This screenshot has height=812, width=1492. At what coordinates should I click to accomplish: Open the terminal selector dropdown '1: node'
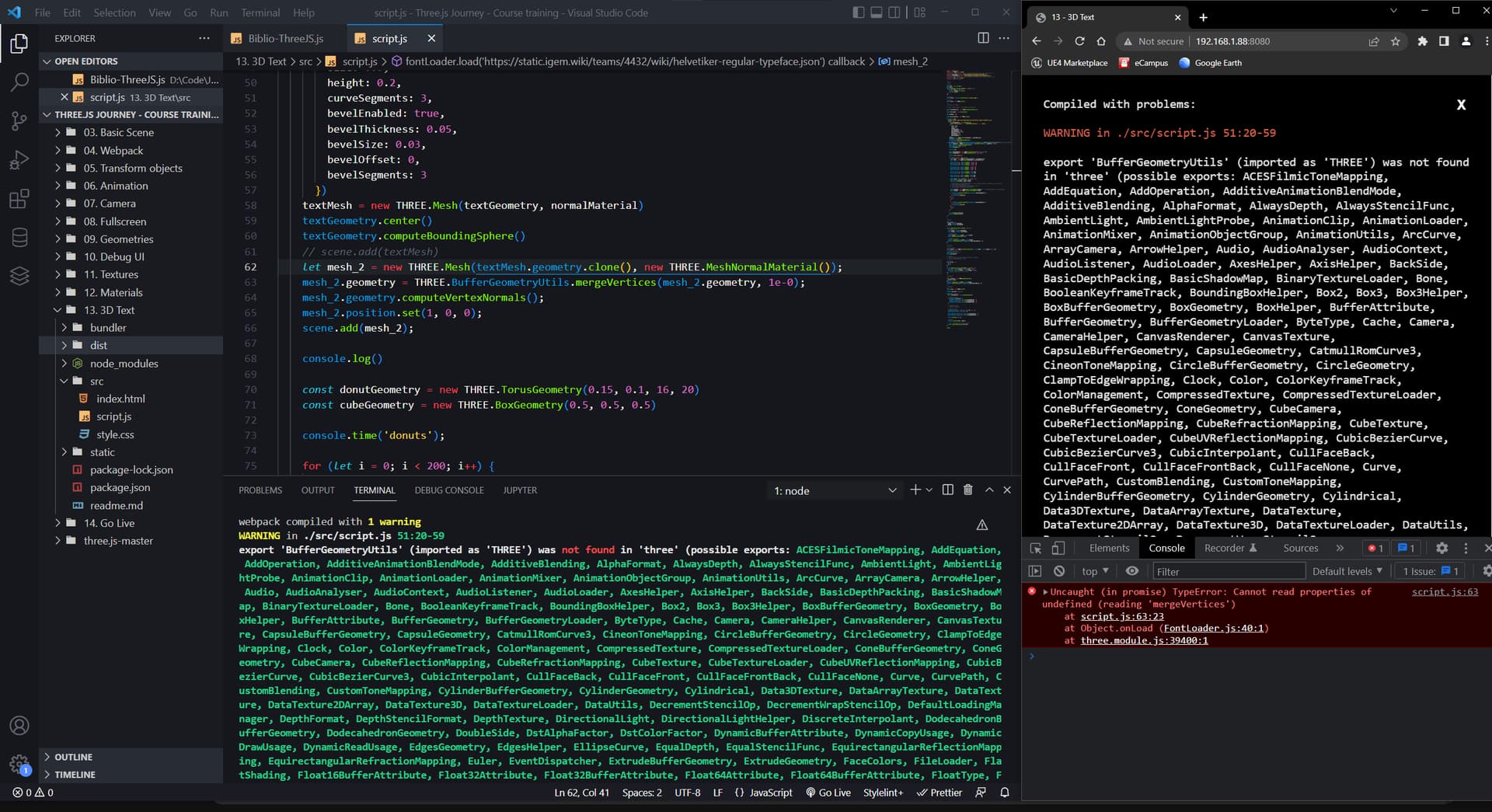point(835,490)
